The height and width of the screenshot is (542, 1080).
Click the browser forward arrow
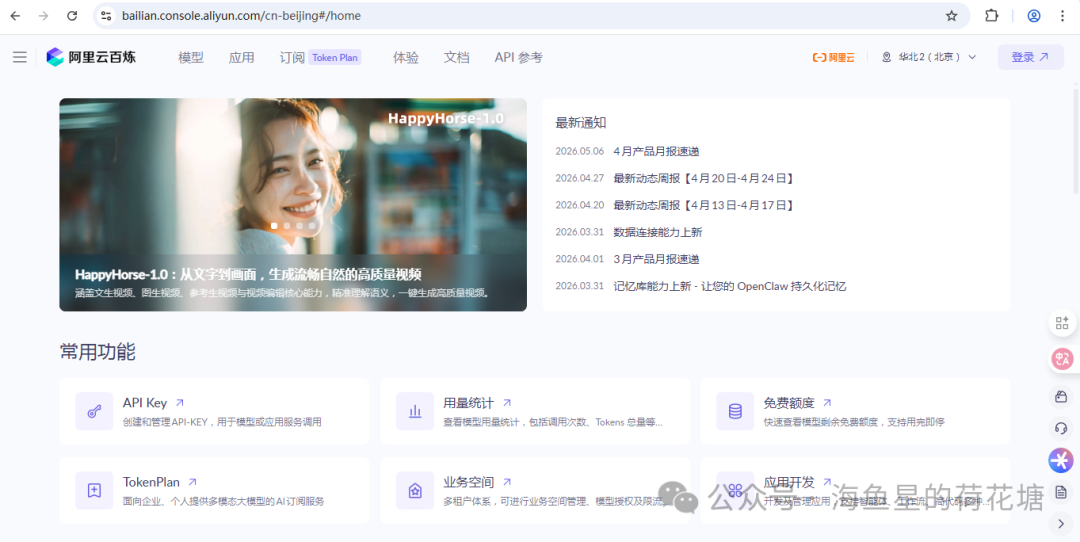(43, 16)
